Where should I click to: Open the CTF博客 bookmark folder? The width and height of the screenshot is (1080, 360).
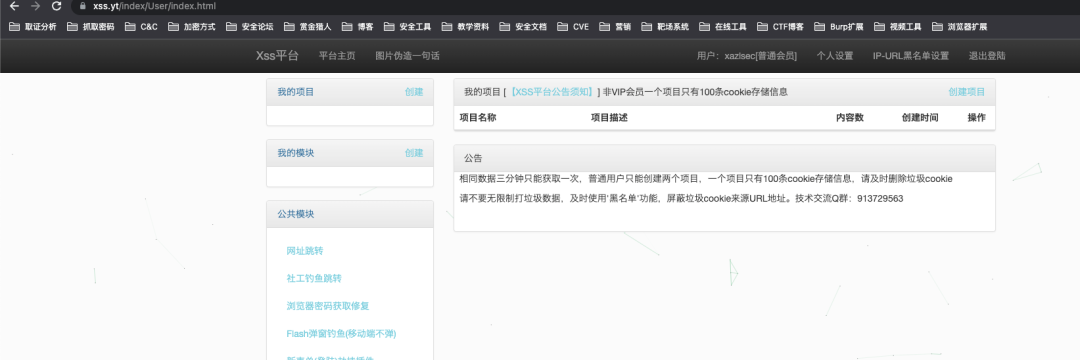[780, 27]
